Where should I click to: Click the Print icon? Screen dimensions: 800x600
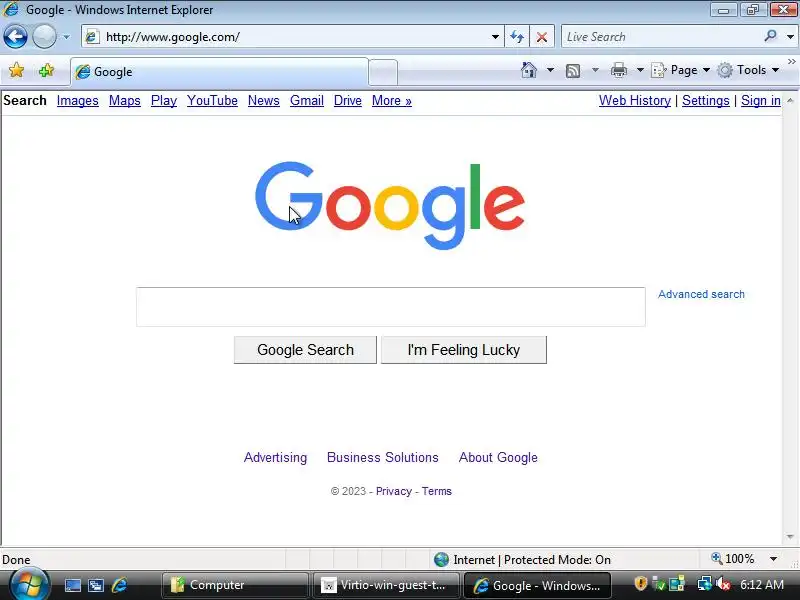click(618, 70)
